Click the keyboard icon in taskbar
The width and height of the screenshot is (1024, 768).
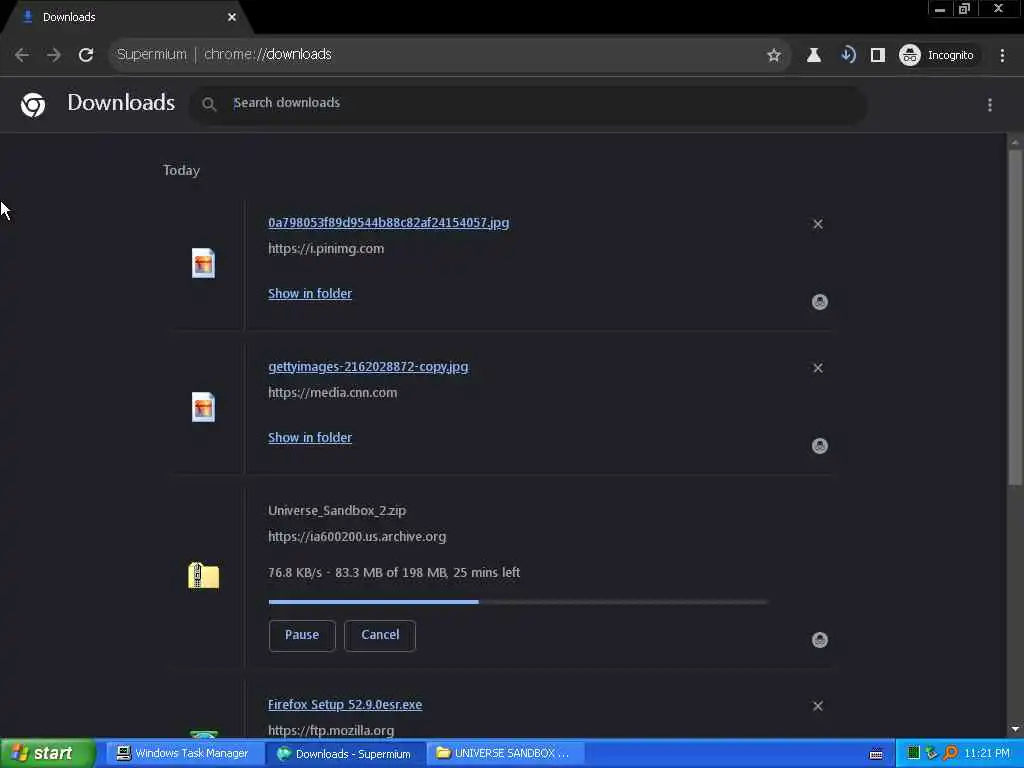(x=876, y=754)
